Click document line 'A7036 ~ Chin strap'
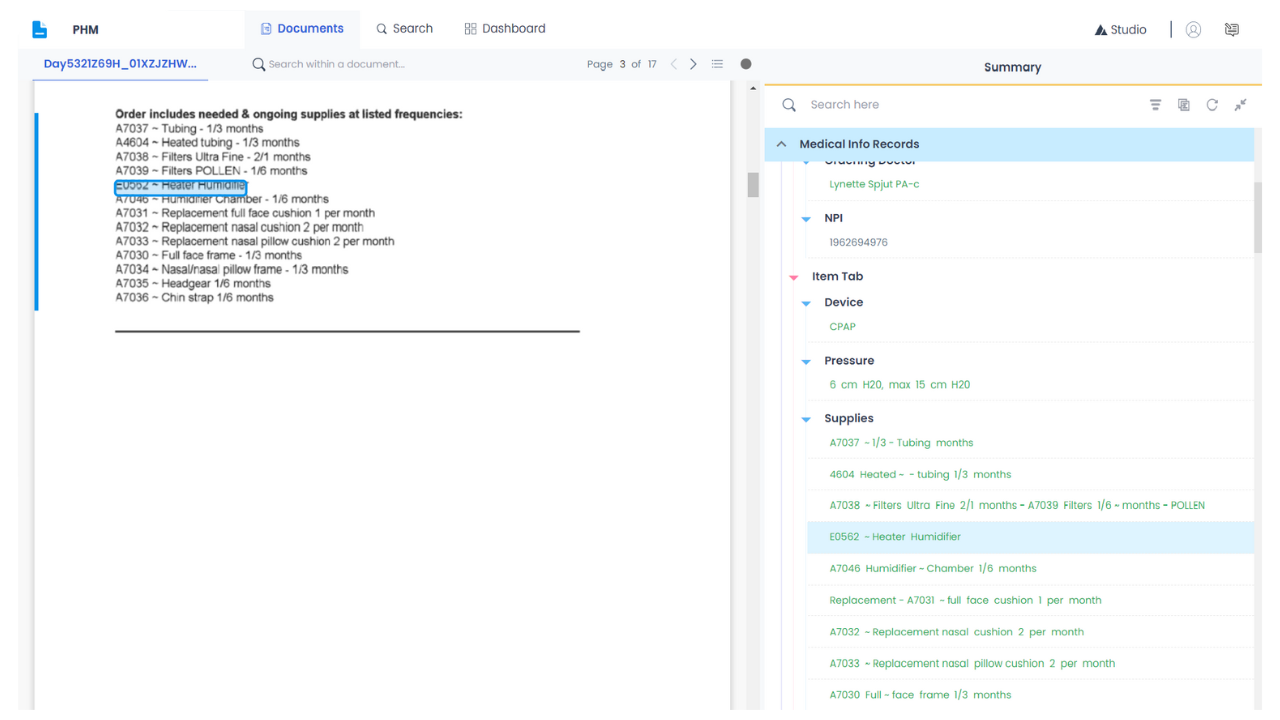 pos(194,298)
